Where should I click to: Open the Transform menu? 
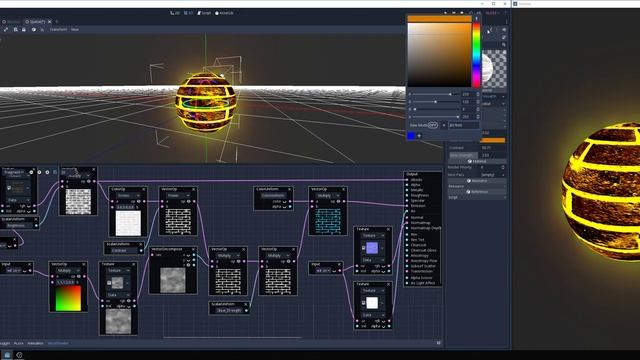click(x=58, y=29)
